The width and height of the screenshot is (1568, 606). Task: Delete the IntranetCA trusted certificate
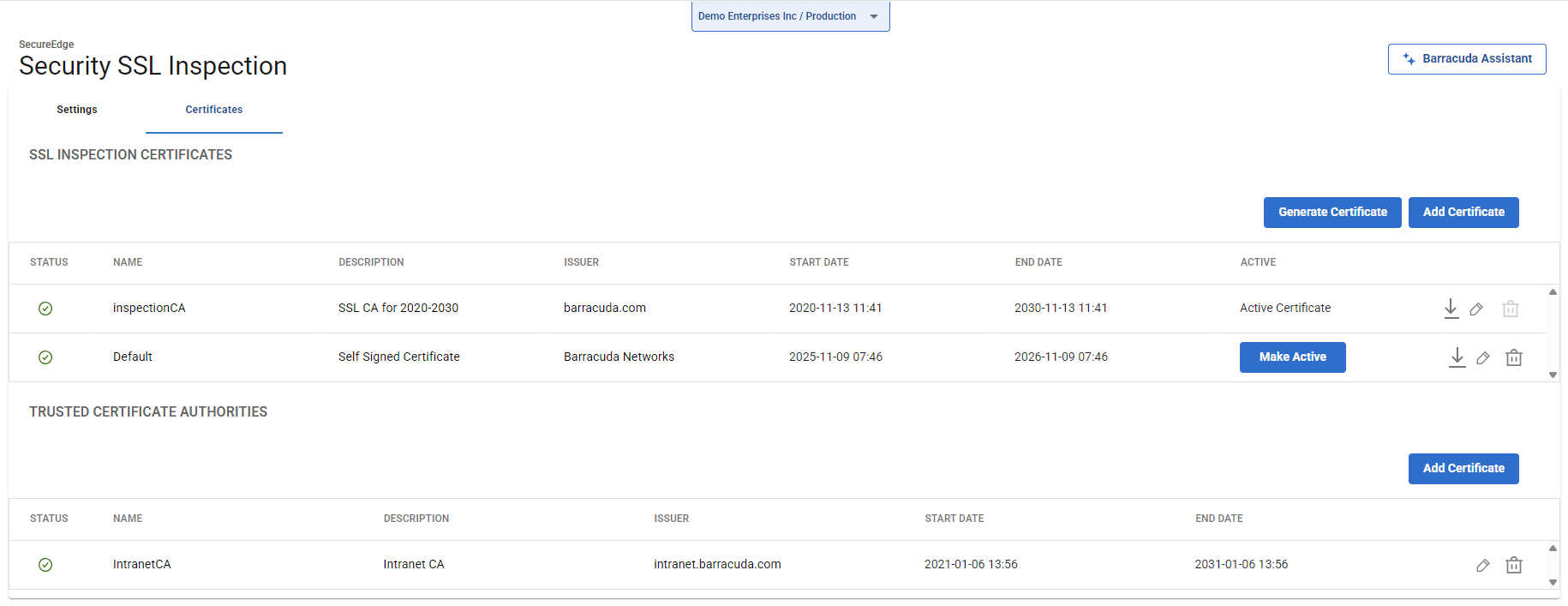pyautogui.click(x=1514, y=566)
